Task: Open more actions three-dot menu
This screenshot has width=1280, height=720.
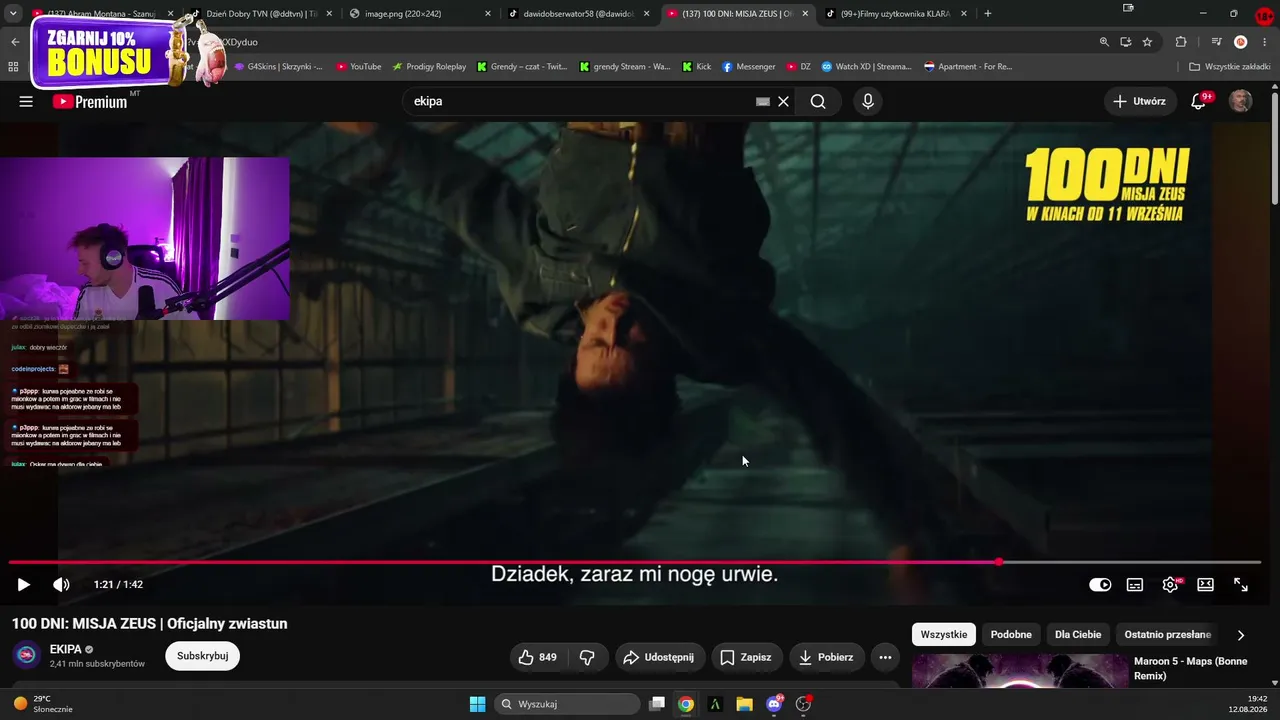Action: point(885,657)
